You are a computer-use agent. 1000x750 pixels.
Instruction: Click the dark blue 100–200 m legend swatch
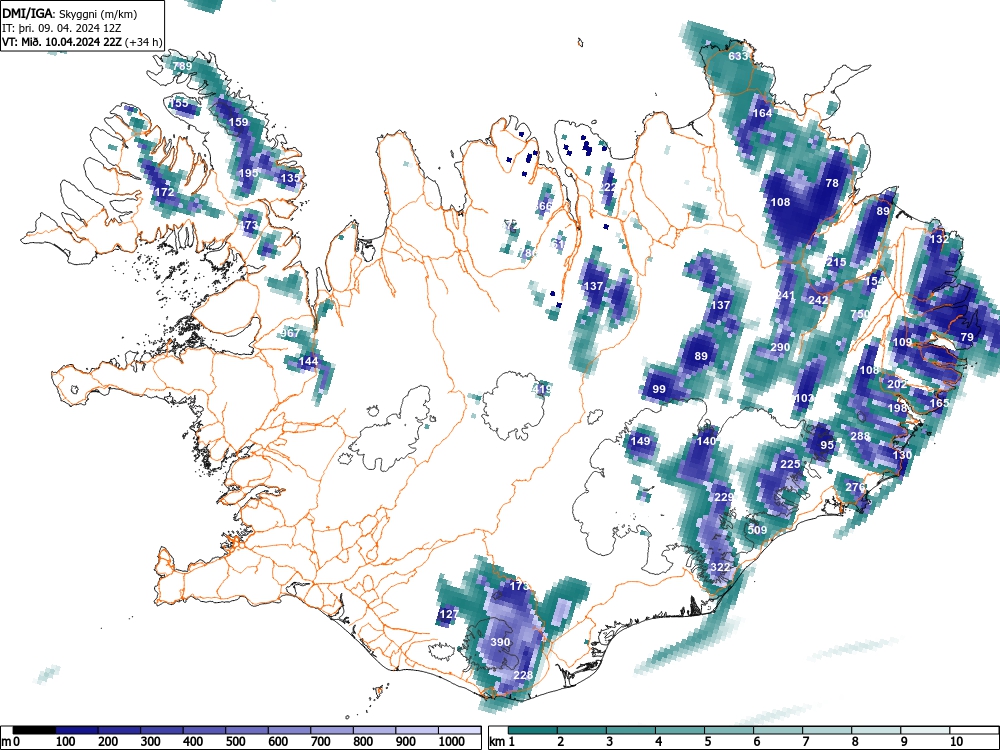pyautogui.click(x=77, y=730)
